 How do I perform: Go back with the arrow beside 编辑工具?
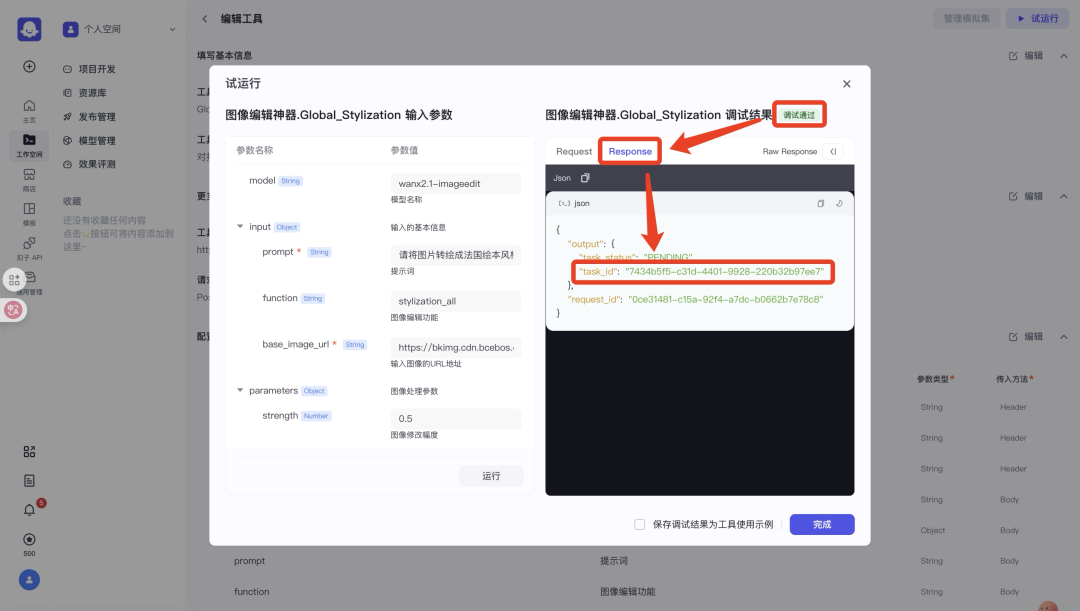click(x=205, y=19)
